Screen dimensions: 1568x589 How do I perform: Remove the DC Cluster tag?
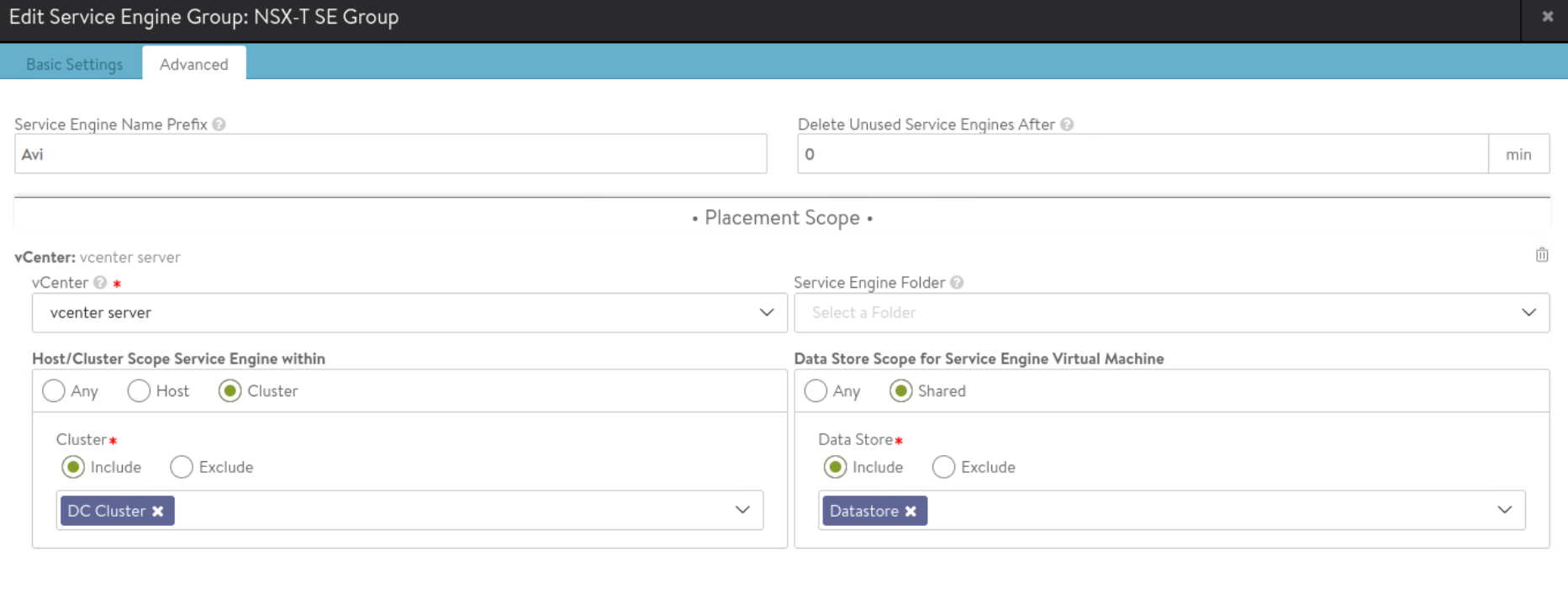click(x=158, y=512)
